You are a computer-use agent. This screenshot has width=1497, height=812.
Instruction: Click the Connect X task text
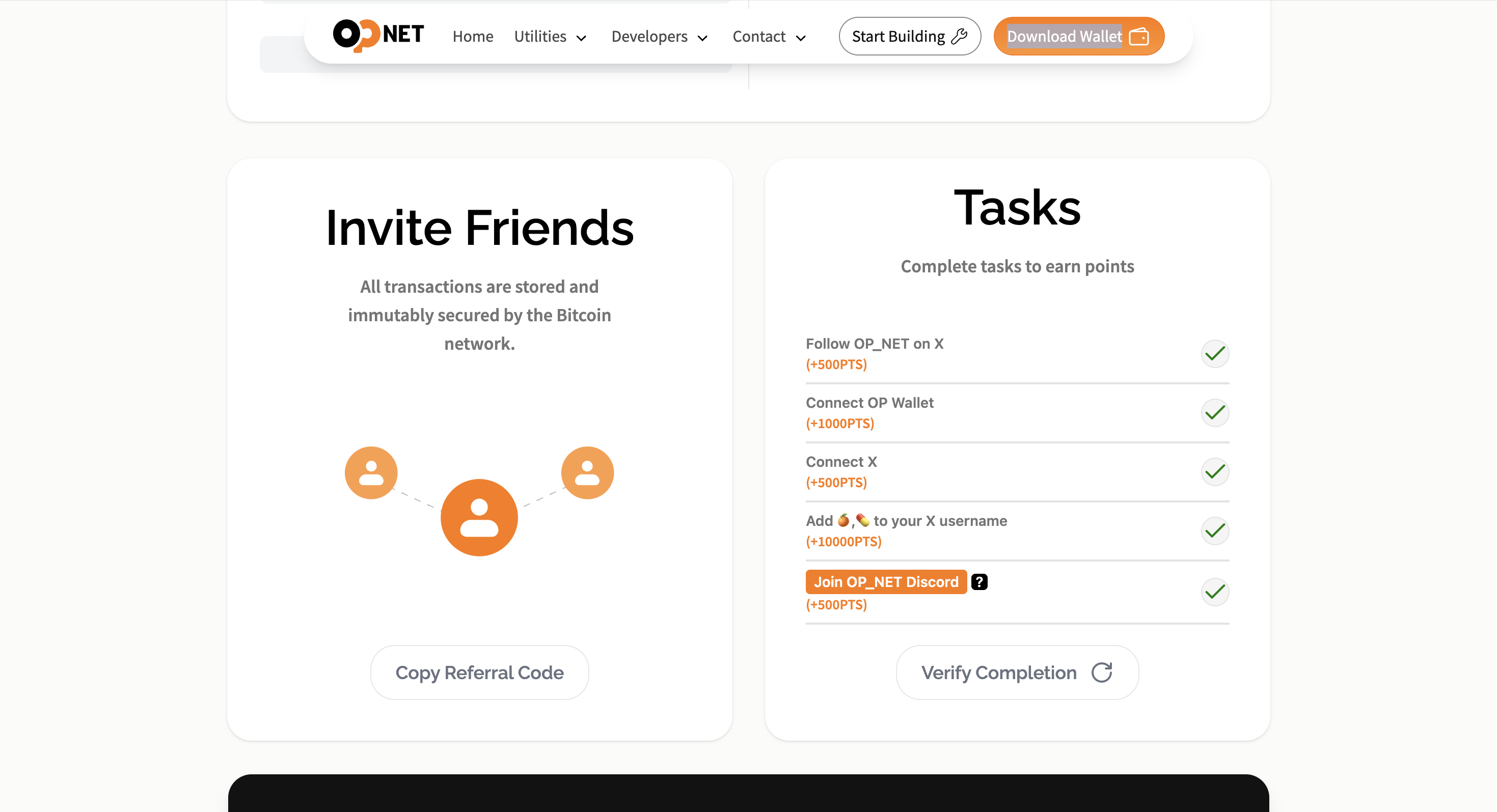[x=841, y=462]
